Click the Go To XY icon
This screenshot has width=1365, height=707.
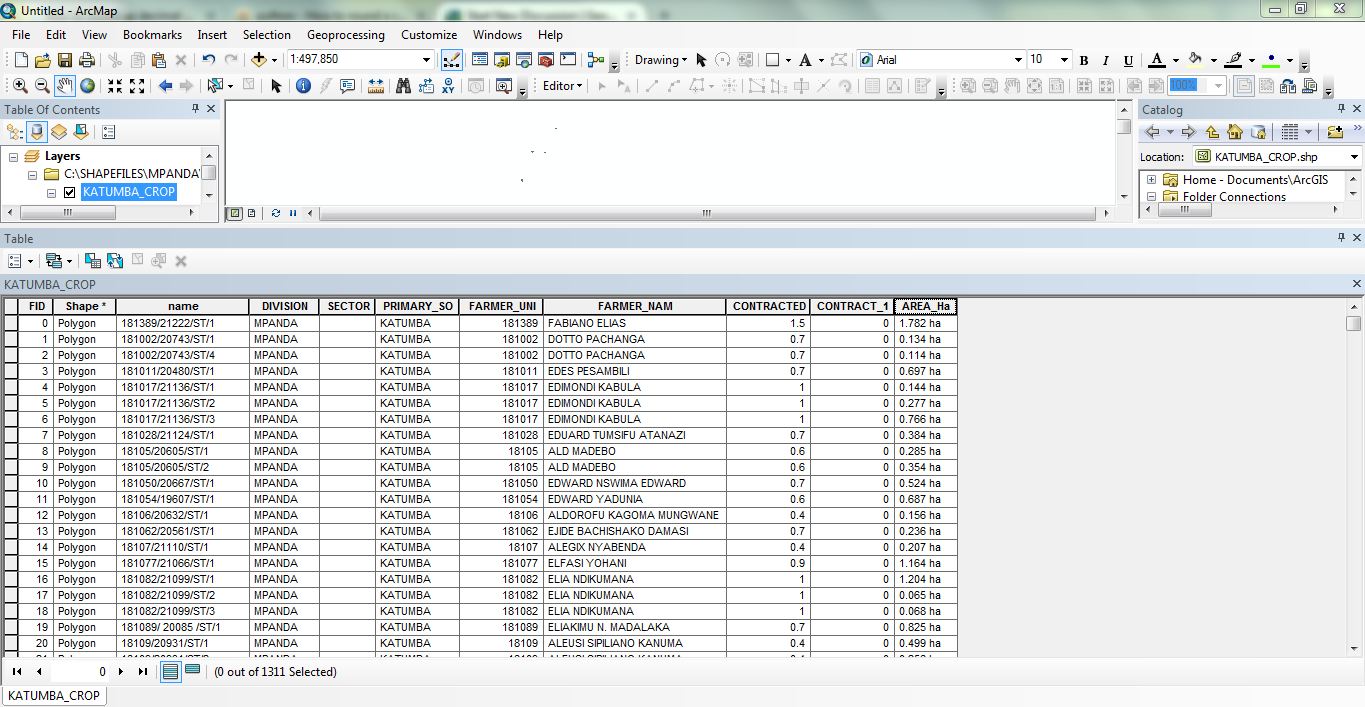[449, 86]
